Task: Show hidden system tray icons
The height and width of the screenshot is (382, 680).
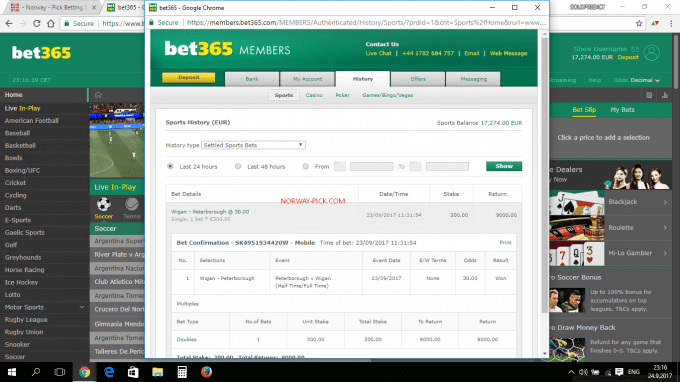Action: (571, 372)
